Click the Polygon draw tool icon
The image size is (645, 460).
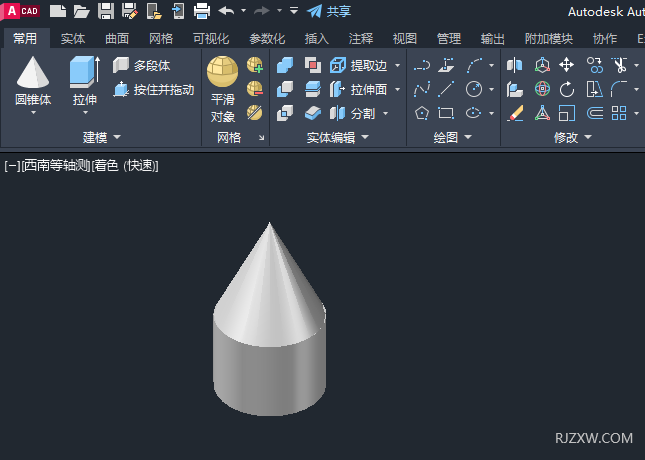coord(421,113)
